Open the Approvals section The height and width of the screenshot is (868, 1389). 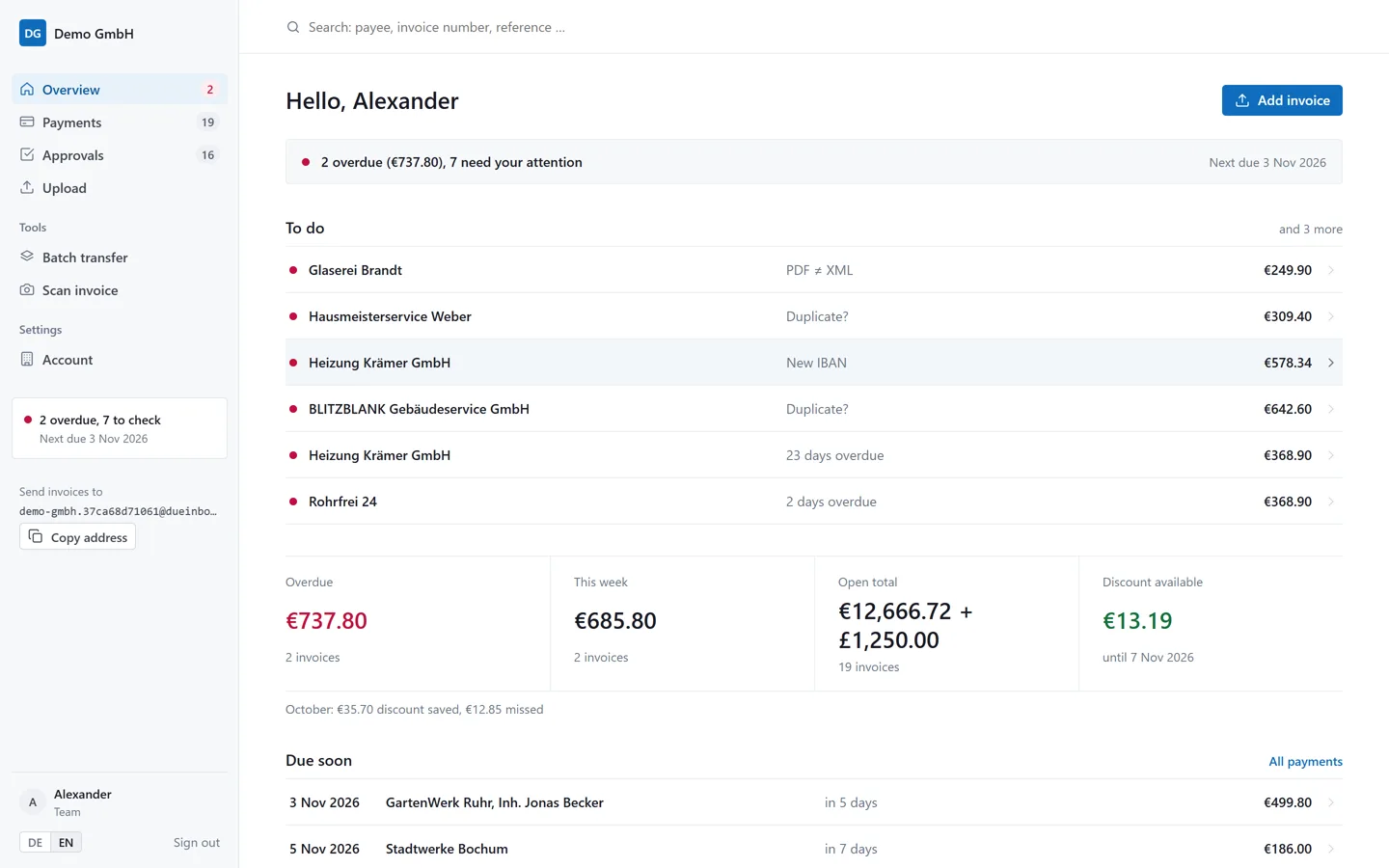click(120, 155)
